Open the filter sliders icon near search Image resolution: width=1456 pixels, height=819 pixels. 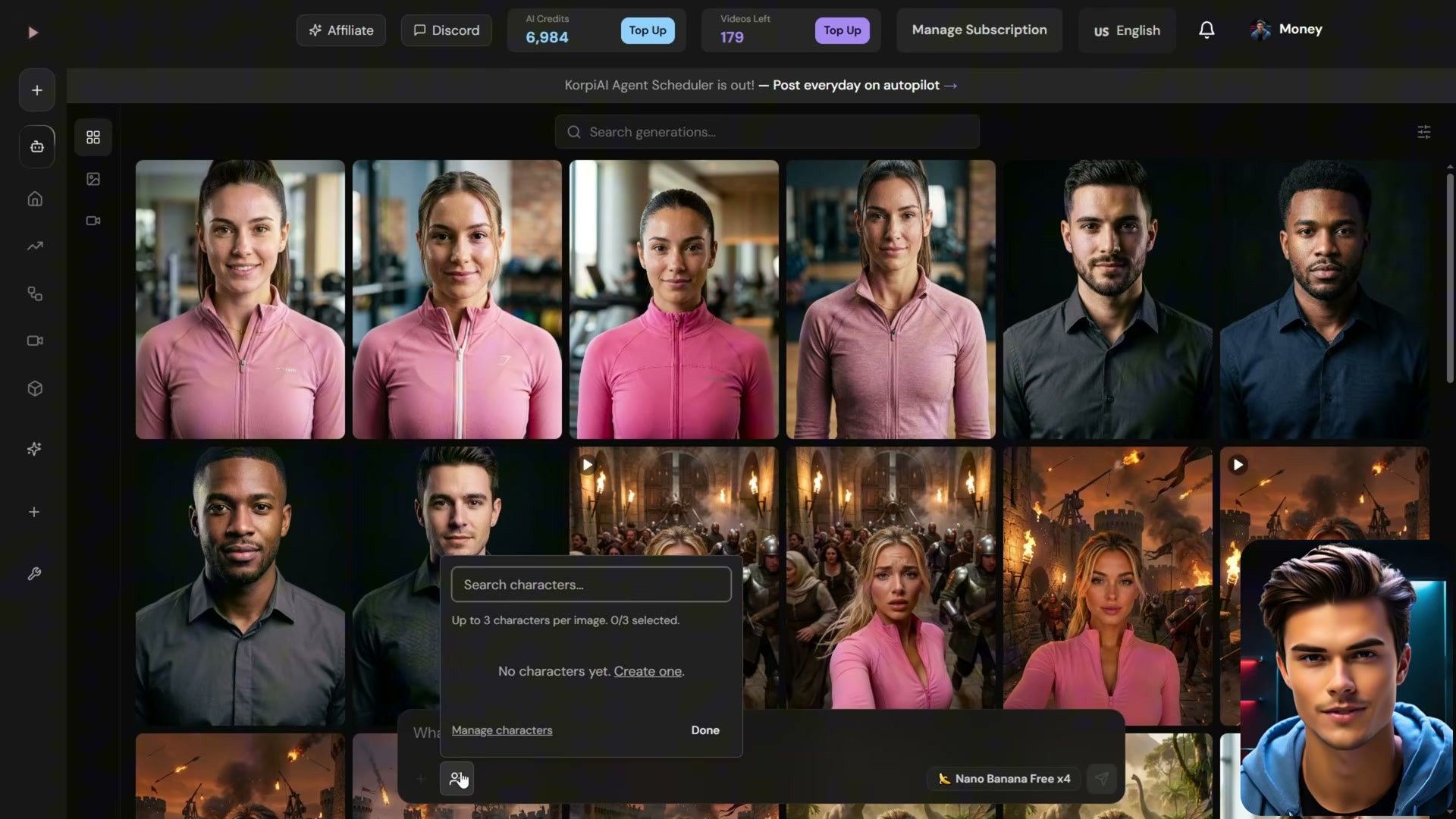(x=1424, y=132)
